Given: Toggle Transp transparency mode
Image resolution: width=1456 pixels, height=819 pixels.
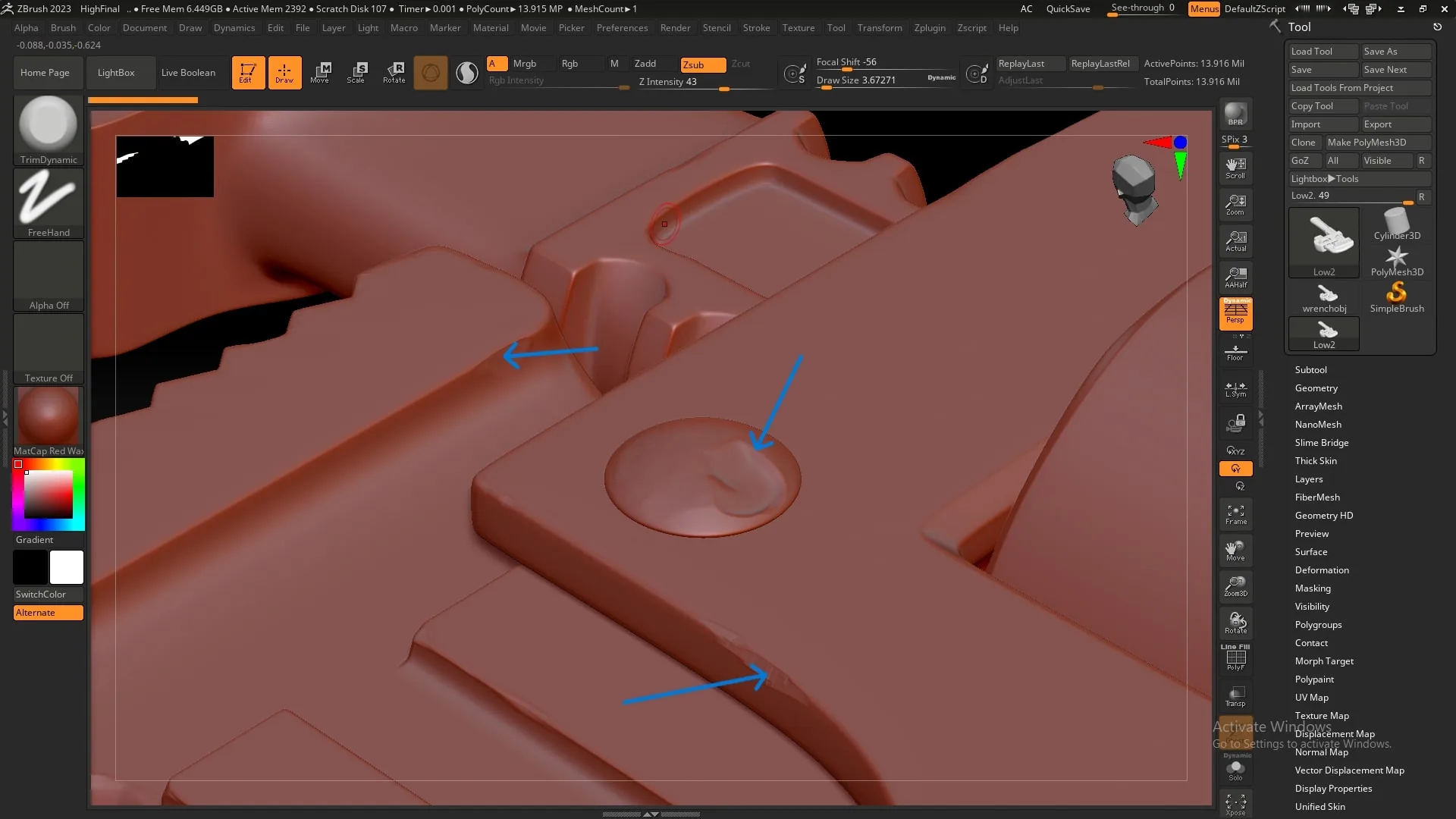Looking at the screenshot, I should (1235, 696).
